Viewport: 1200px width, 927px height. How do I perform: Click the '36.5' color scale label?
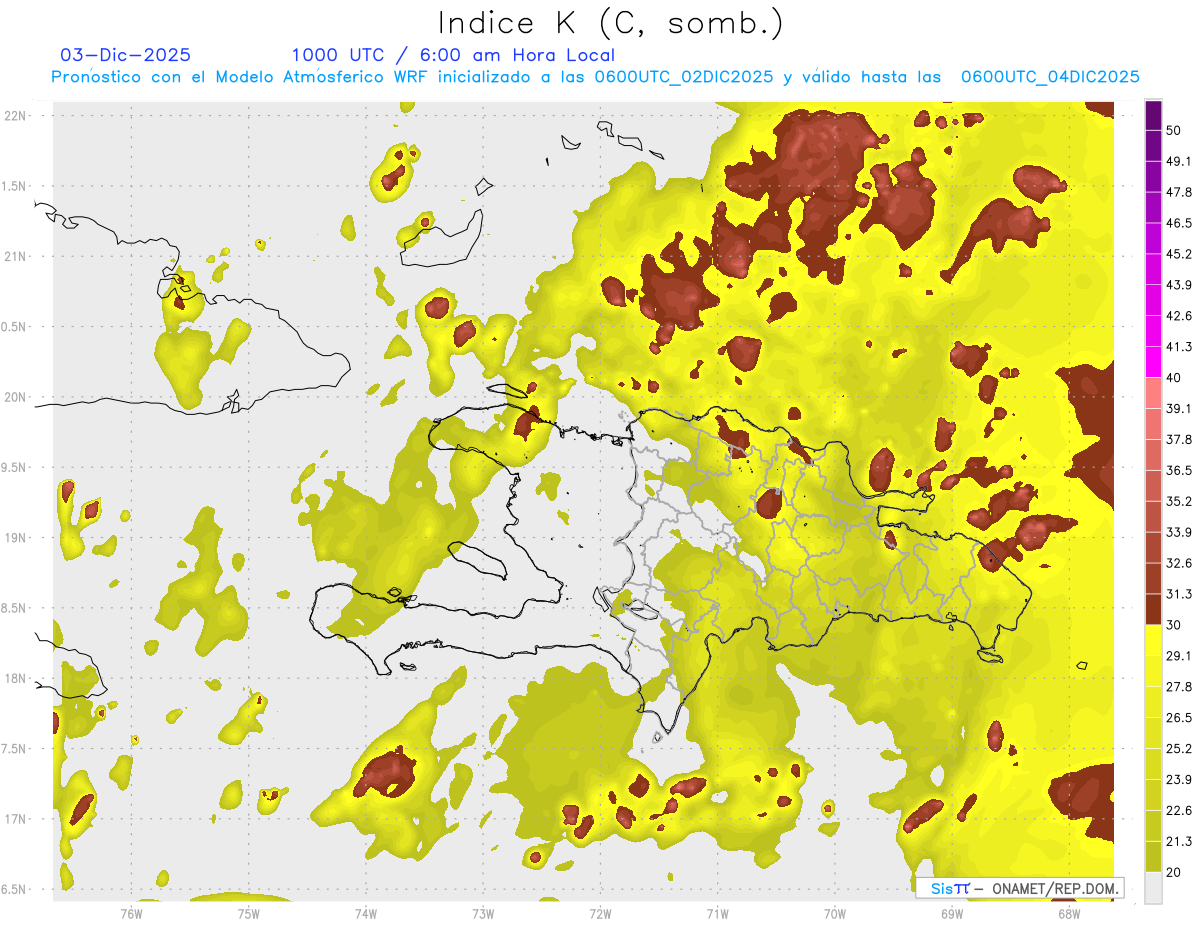click(x=1178, y=470)
